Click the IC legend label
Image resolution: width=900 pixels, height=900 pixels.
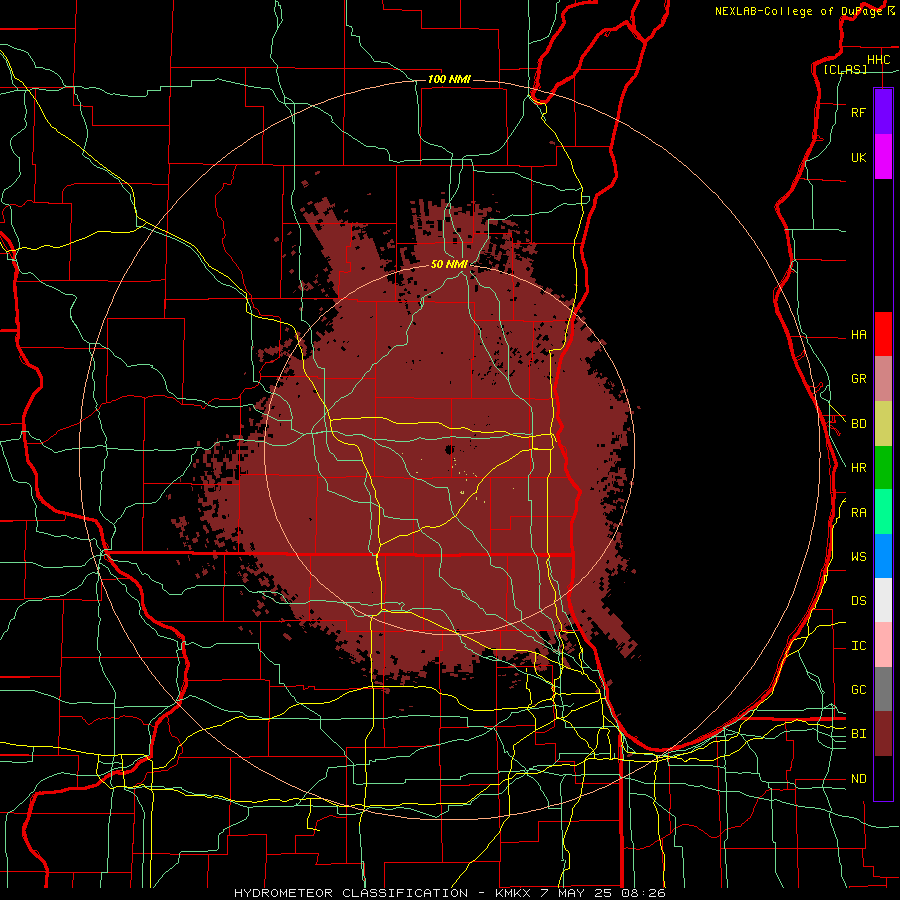[x=859, y=646]
